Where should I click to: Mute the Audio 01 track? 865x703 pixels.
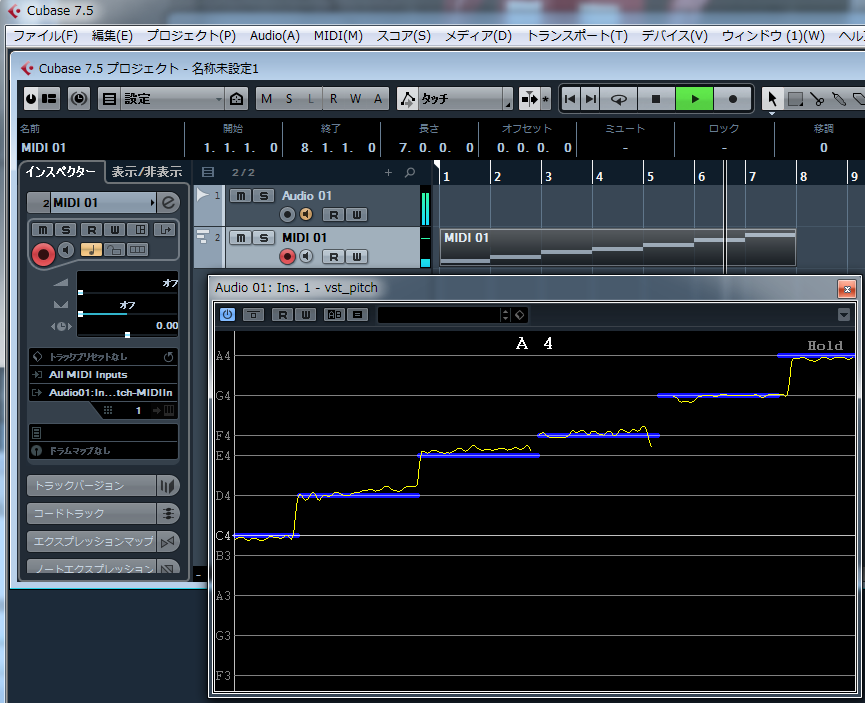click(x=241, y=196)
